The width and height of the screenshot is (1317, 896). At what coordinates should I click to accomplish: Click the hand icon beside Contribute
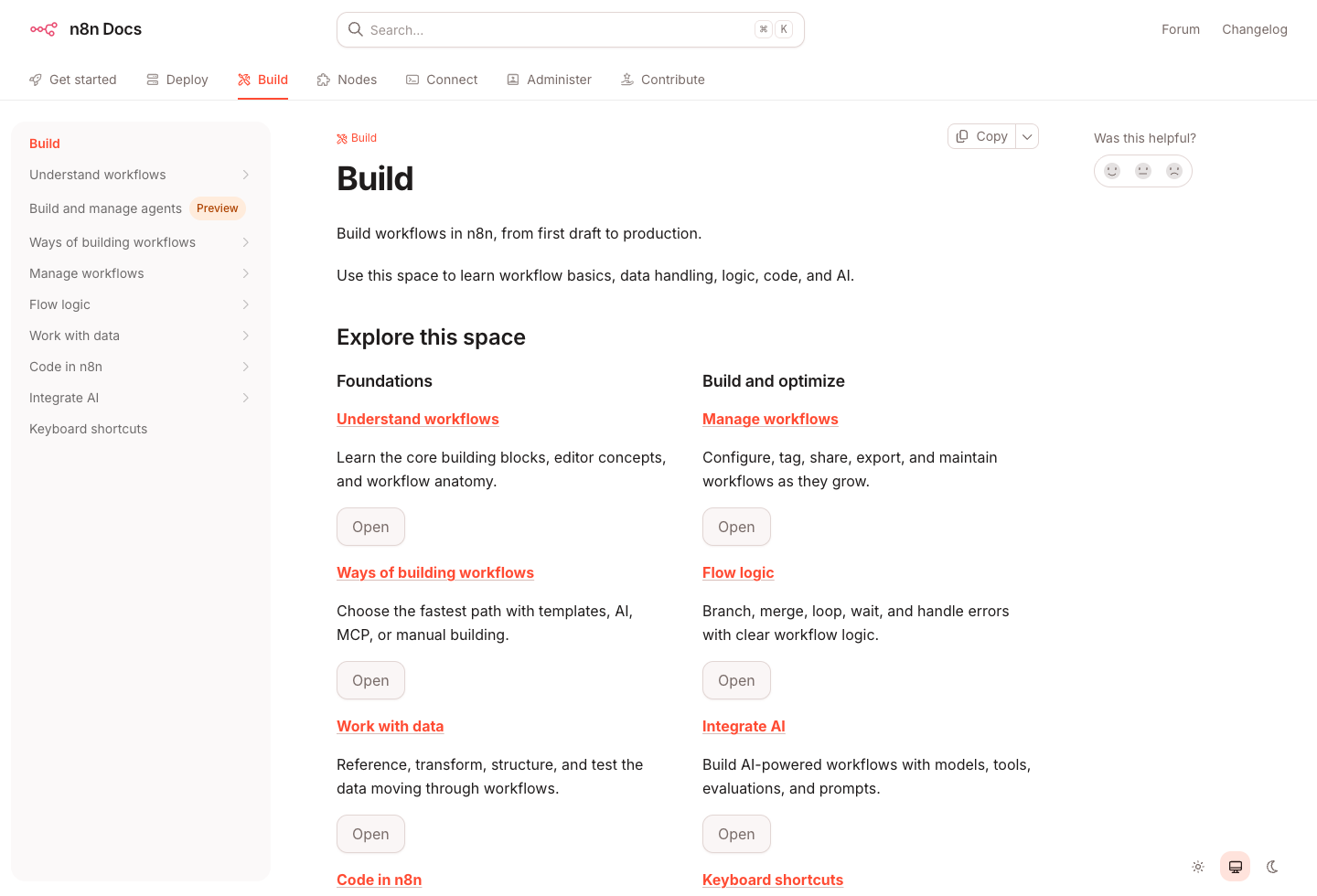627,80
